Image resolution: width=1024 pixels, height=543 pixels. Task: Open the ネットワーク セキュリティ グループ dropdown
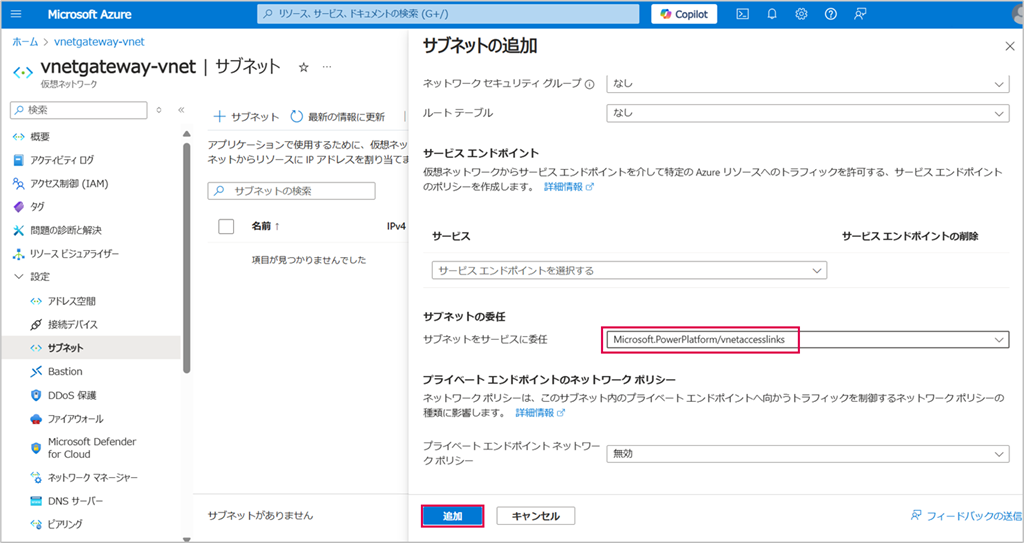coord(808,84)
